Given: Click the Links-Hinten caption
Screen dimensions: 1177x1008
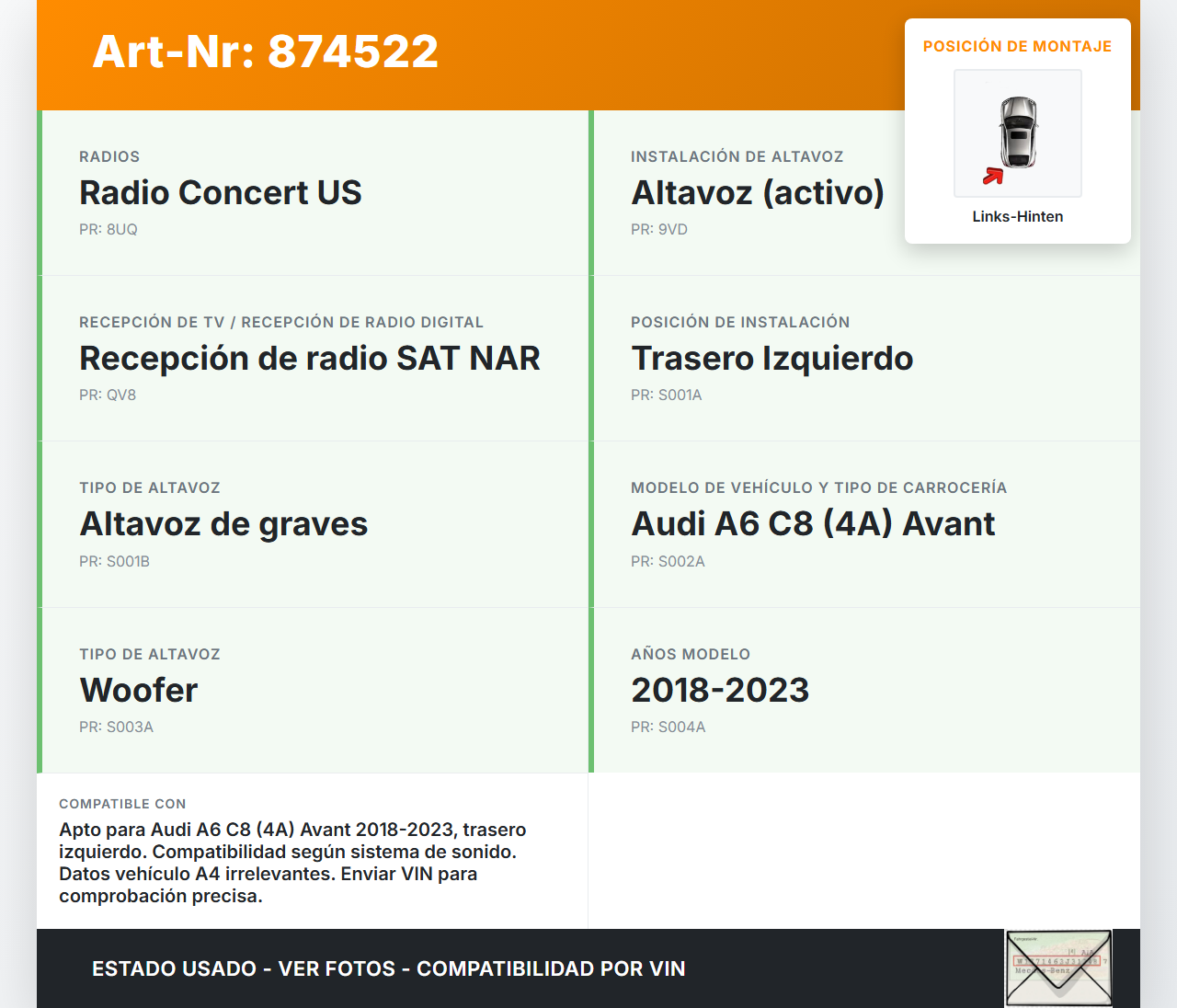Looking at the screenshot, I should tap(1018, 217).
